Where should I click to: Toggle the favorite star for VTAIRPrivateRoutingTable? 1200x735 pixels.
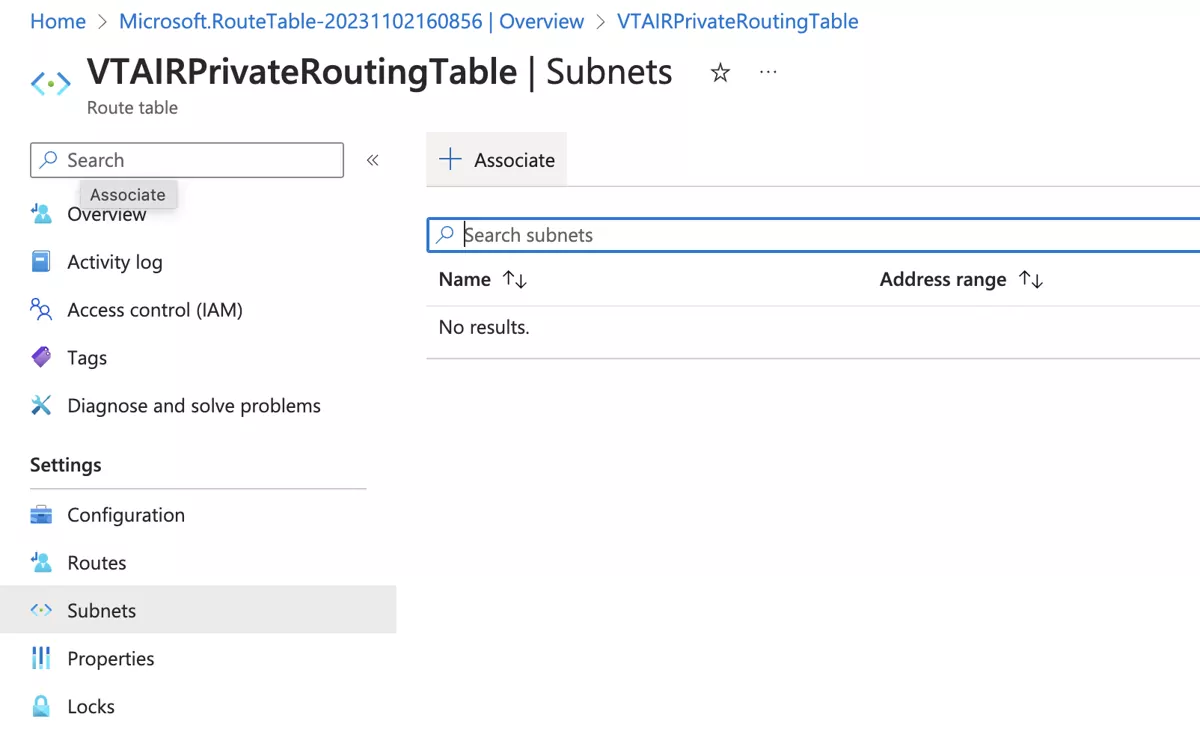click(720, 72)
